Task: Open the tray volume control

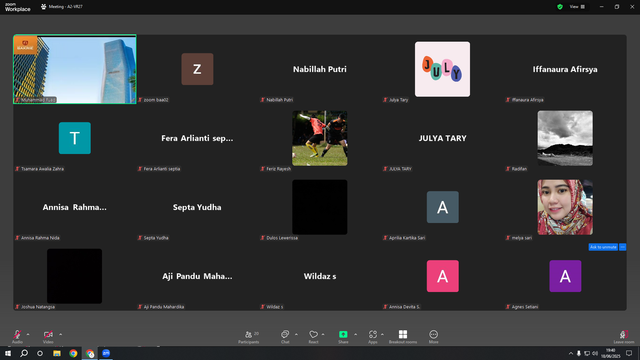Action: click(595, 353)
